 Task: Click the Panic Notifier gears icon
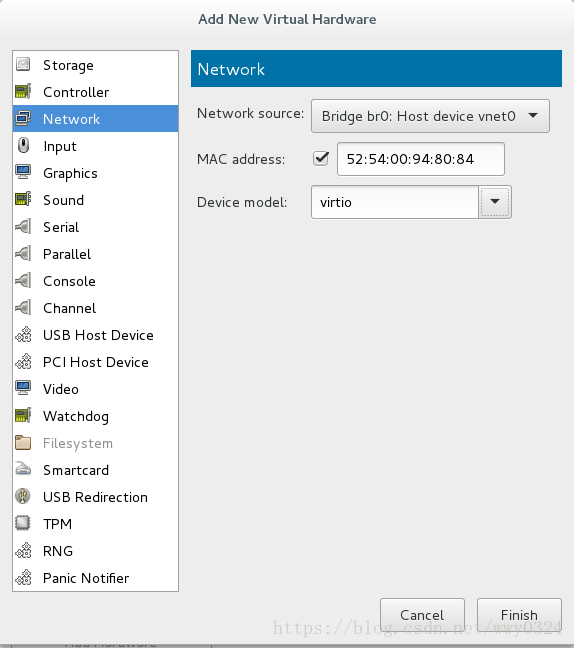pyautogui.click(x=24, y=577)
